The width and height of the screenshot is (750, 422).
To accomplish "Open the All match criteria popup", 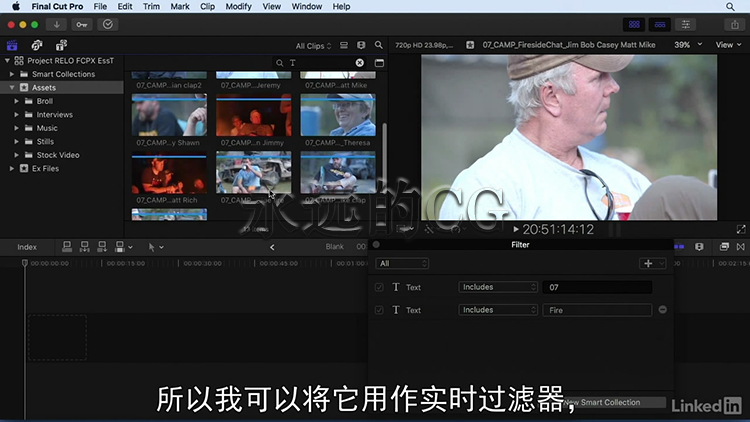I will (x=402, y=263).
